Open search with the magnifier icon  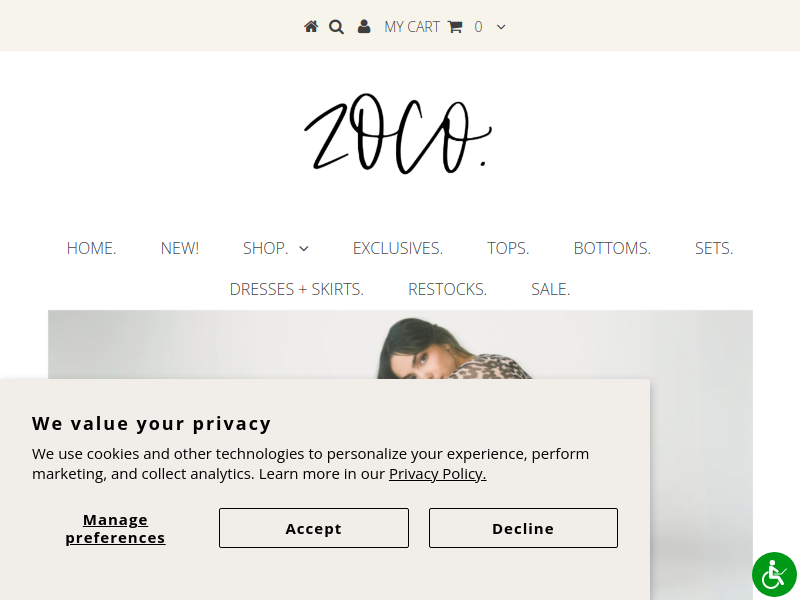tap(337, 27)
